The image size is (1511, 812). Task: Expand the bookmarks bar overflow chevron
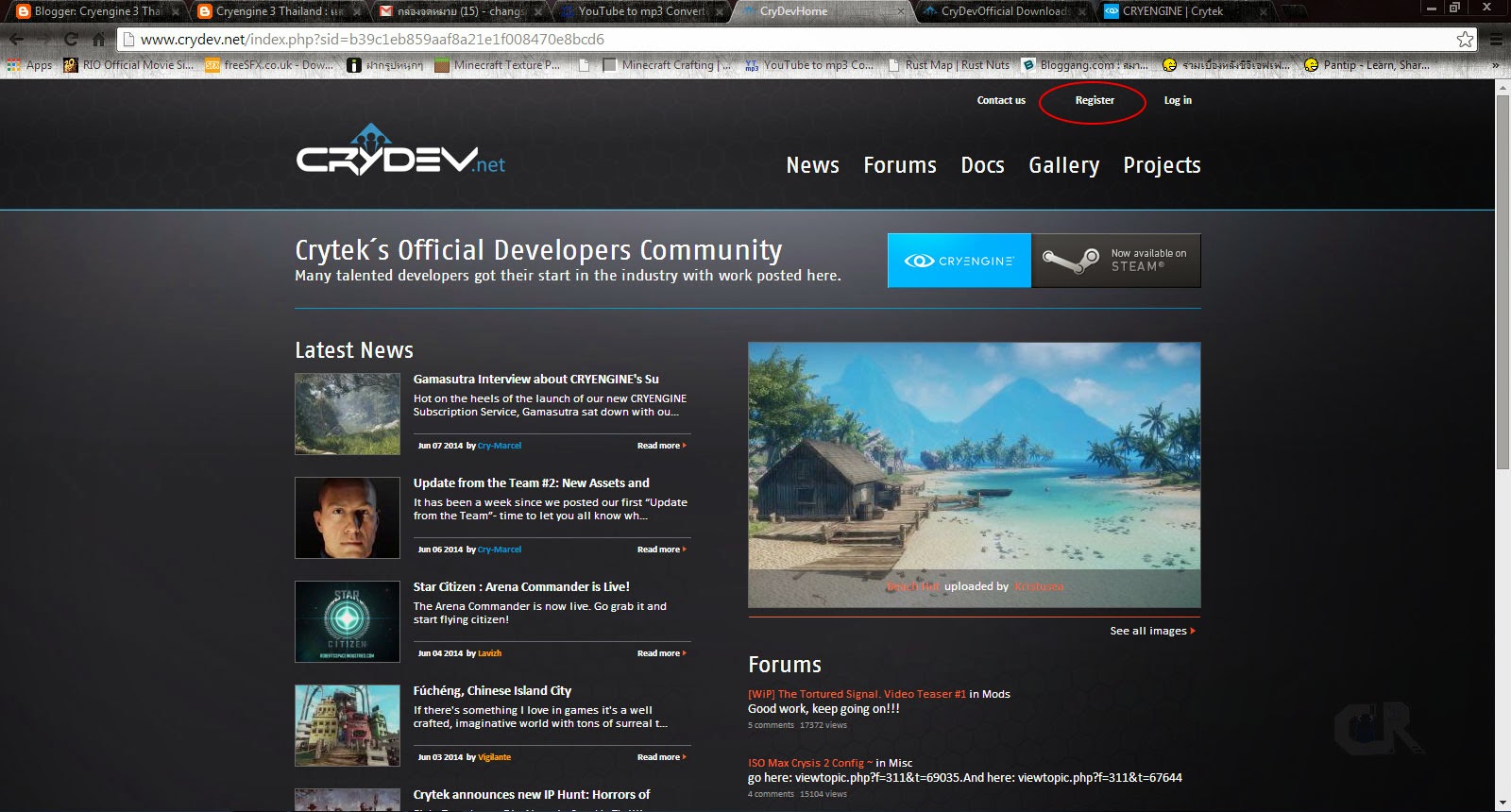click(x=1495, y=65)
